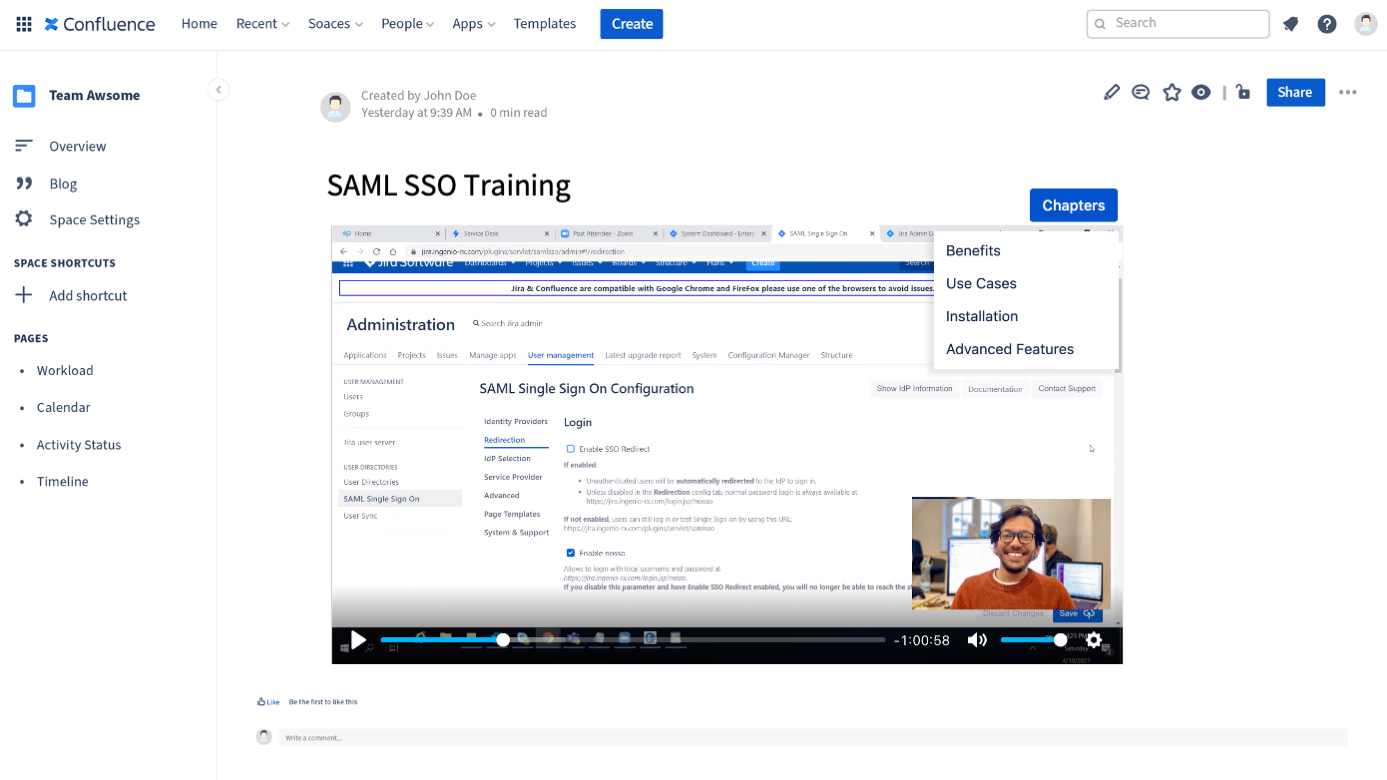Click the volume slider handle
Image resolution: width=1387 pixels, height=780 pixels.
(1060, 640)
